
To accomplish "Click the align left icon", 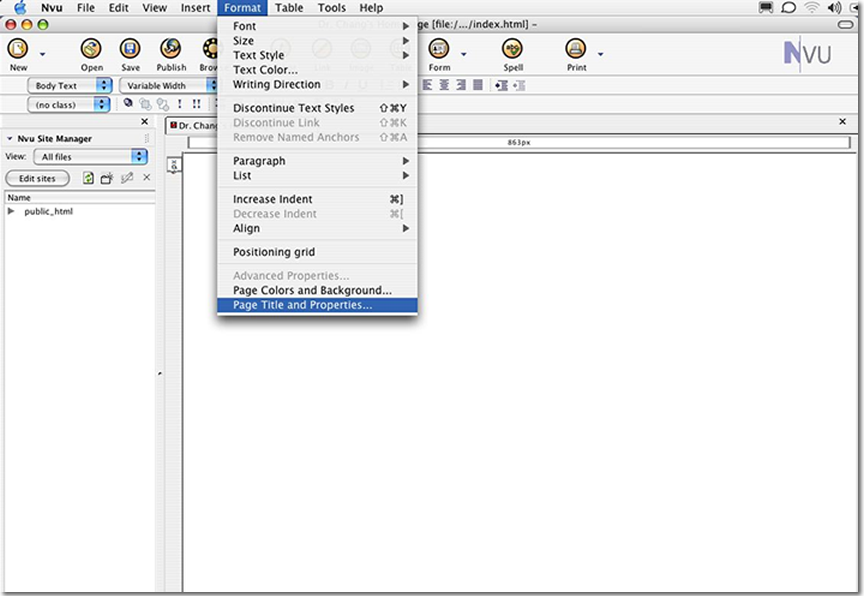I will coord(428,85).
